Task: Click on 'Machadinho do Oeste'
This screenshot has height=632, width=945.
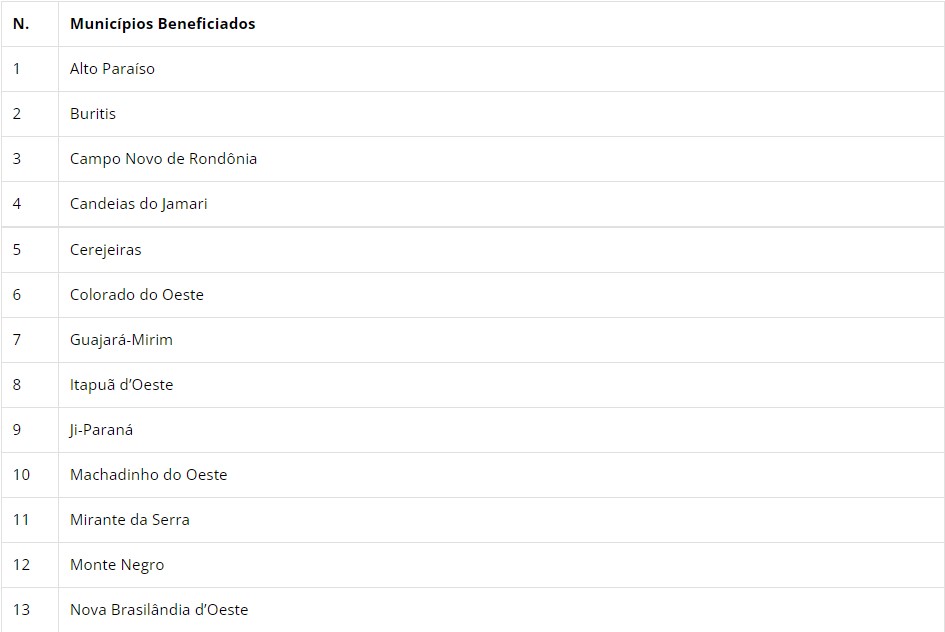Action: (x=148, y=475)
